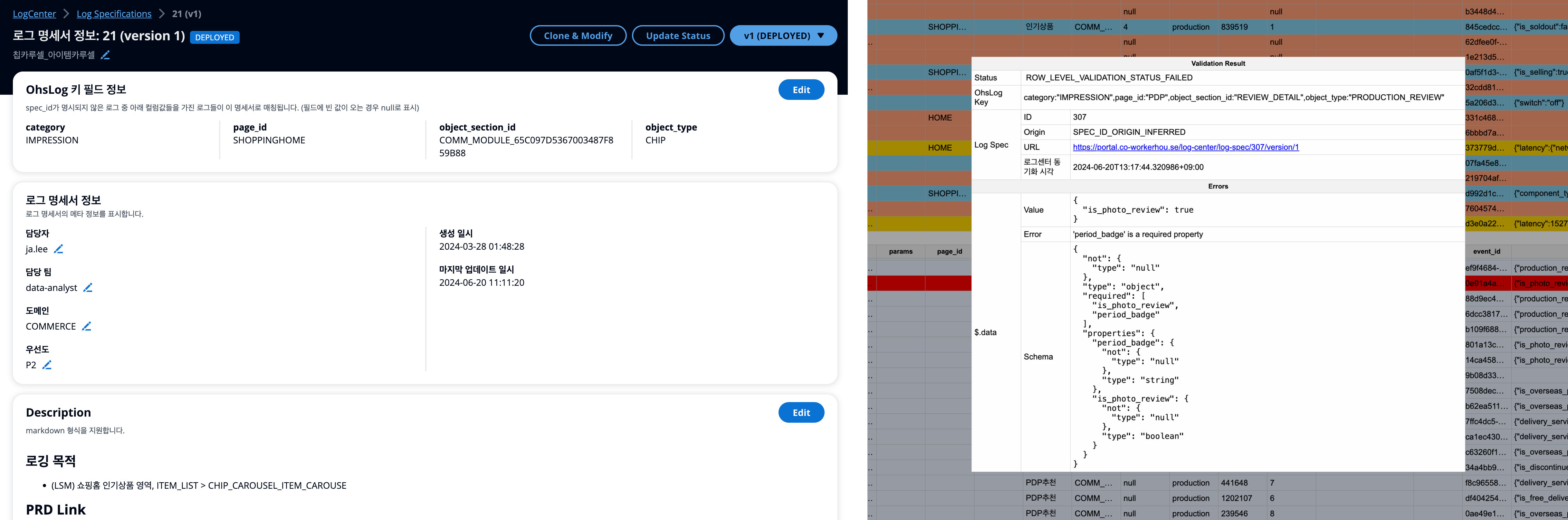The width and height of the screenshot is (1568, 520).
Task: Select the red highlighted row cell 0e91a4a
Action: tap(1487, 283)
